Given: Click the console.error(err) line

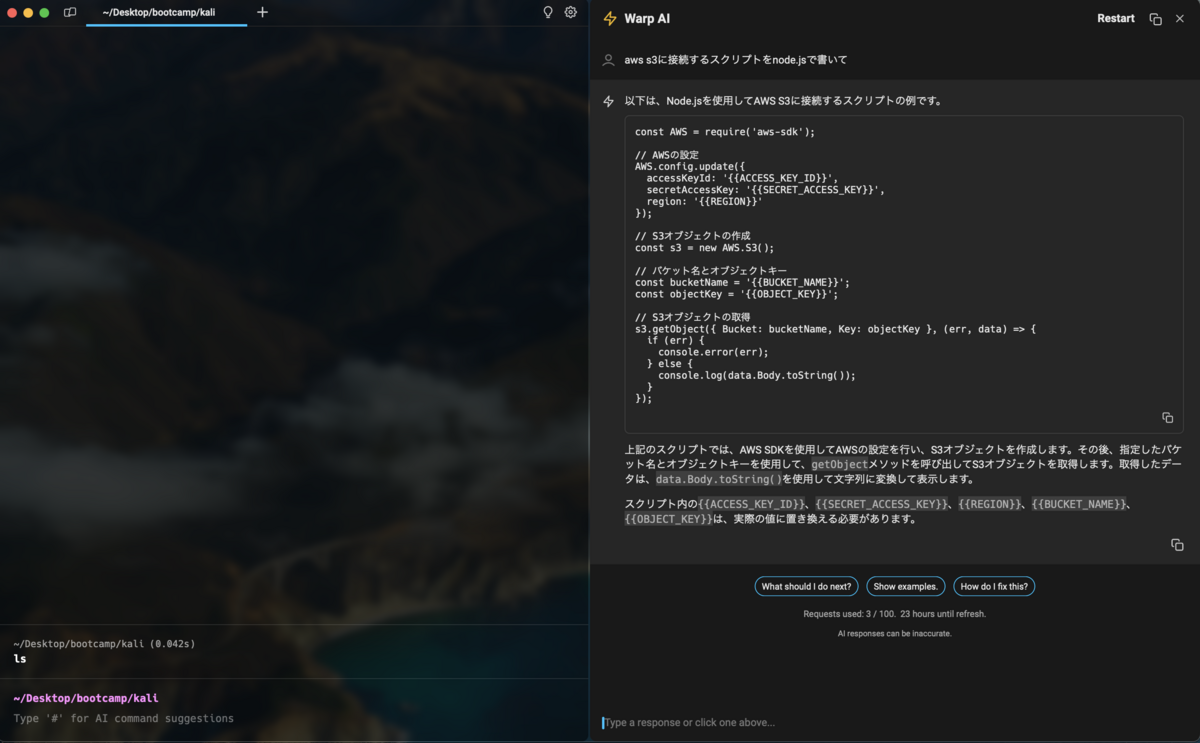Looking at the screenshot, I should click(x=713, y=352).
